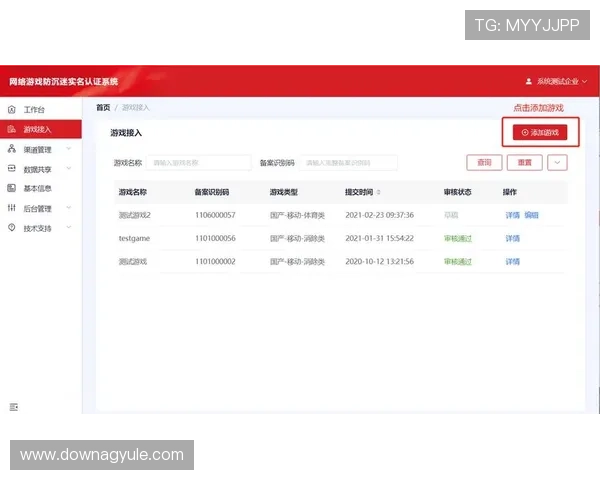Click the user avatar icon in header

529,81
